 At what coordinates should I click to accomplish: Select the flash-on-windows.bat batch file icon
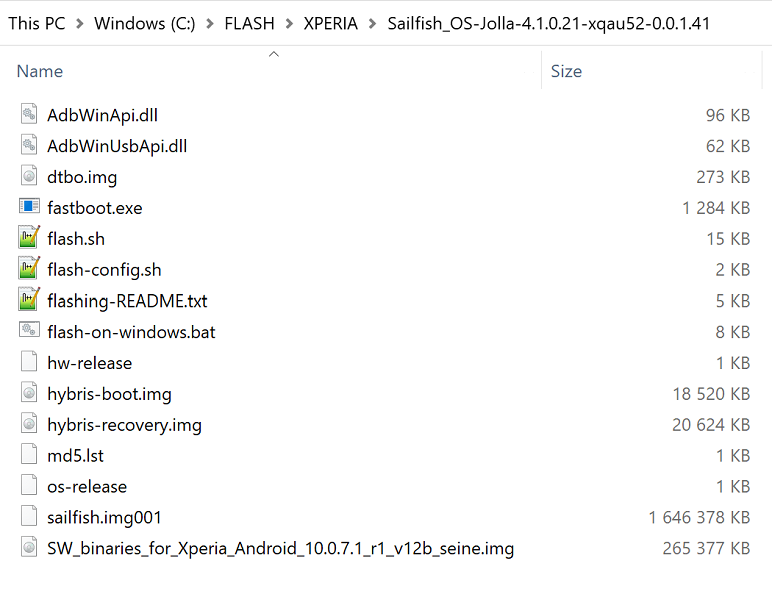(29, 332)
